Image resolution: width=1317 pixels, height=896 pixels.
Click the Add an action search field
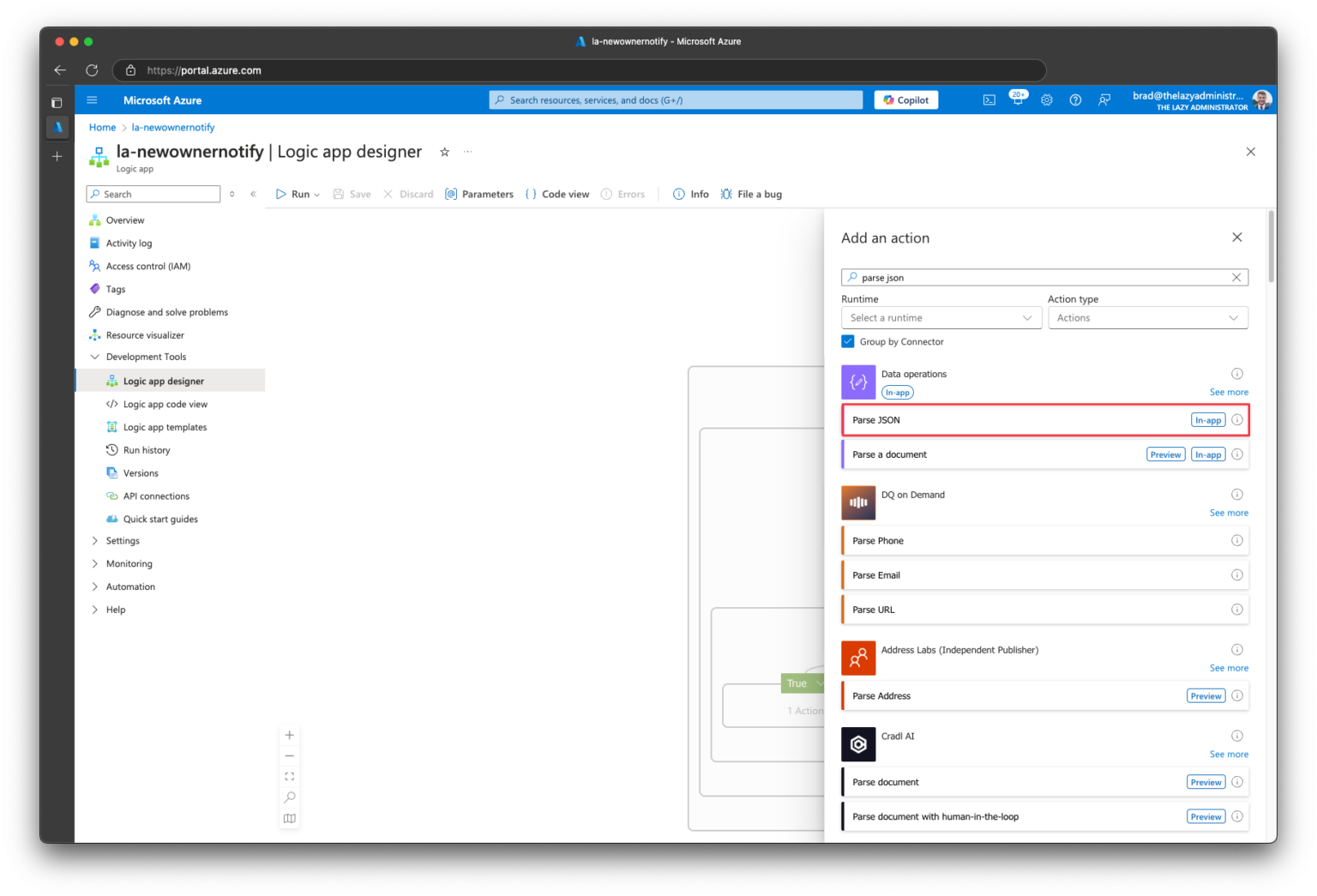1044,278
